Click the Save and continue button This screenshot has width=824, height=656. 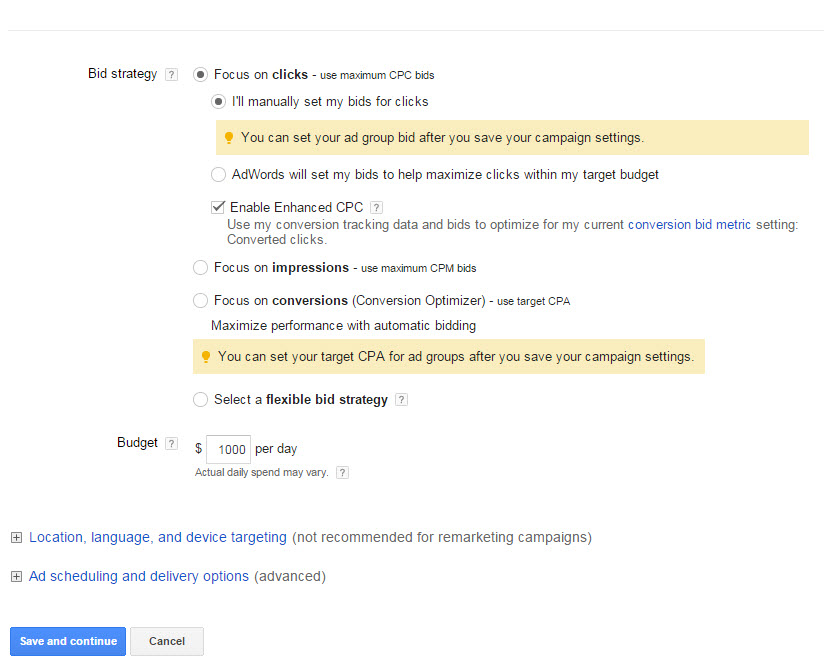[x=67, y=641]
